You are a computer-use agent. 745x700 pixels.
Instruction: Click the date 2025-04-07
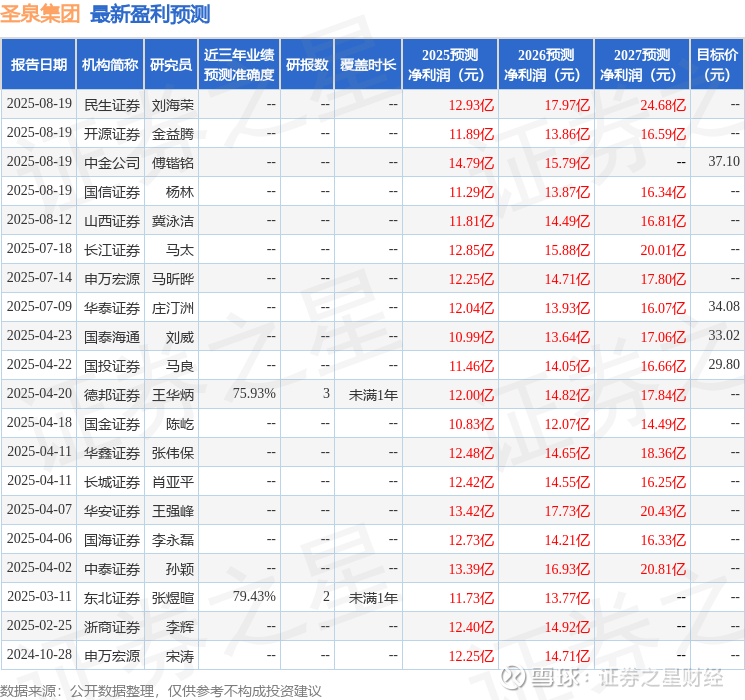(x=39, y=509)
